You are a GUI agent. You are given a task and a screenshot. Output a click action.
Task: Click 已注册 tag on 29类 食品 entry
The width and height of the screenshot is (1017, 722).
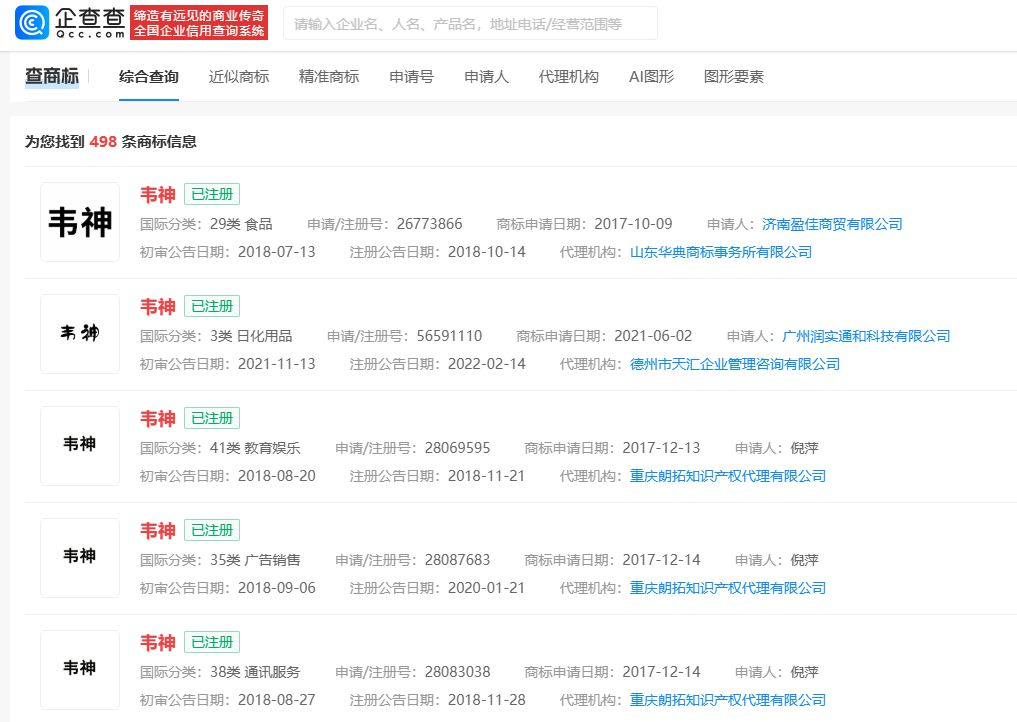click(x=212, y=194)
